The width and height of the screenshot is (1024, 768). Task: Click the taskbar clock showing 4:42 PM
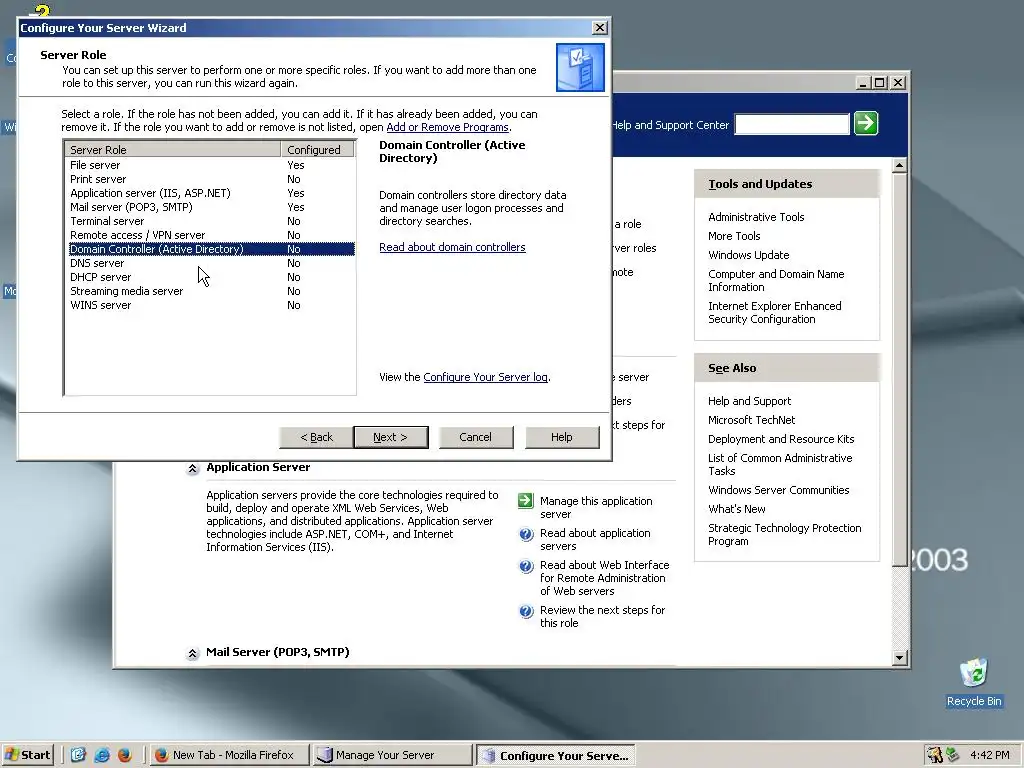(990, 755)
